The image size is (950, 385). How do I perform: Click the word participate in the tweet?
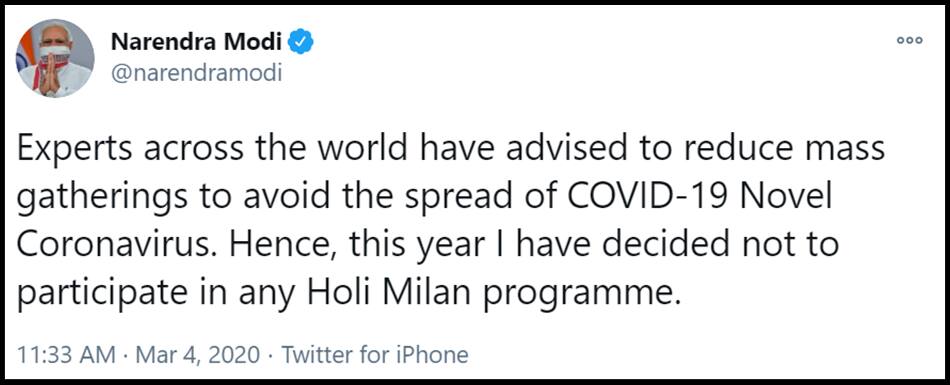click(x=102, y=295)
